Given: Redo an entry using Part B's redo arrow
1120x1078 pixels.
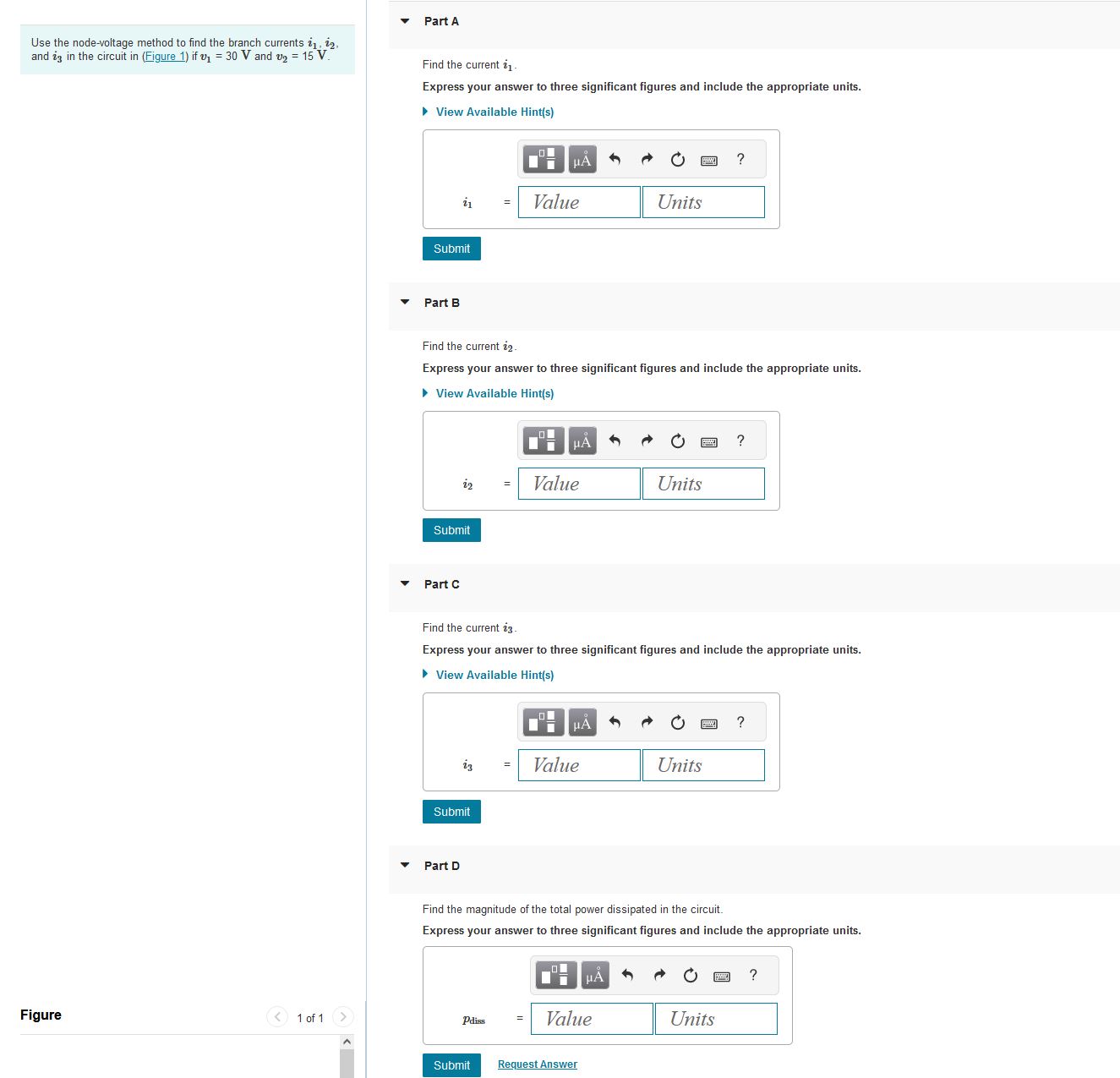Looking at the screenshot, I should click(x=646, y=440).
